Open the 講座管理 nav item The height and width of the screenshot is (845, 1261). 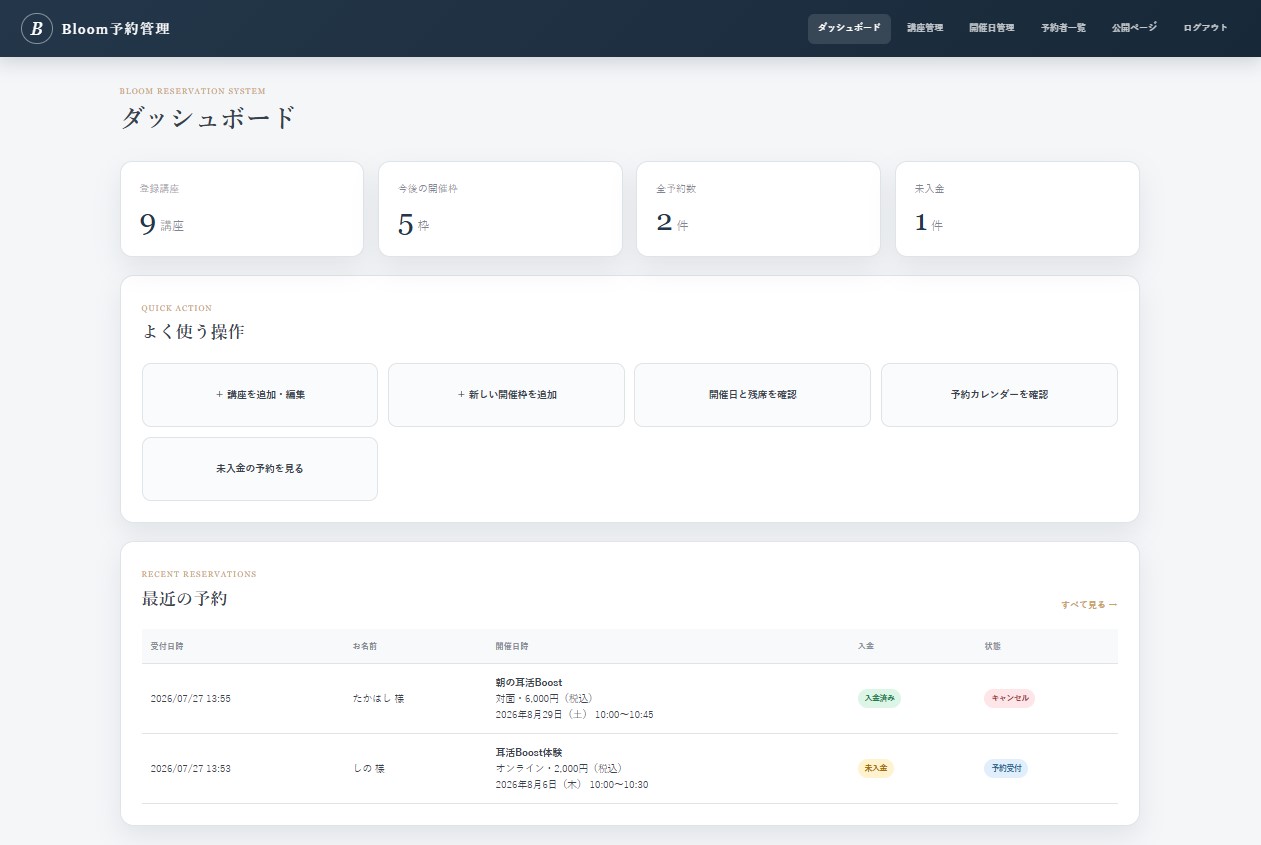click(925, 28)
